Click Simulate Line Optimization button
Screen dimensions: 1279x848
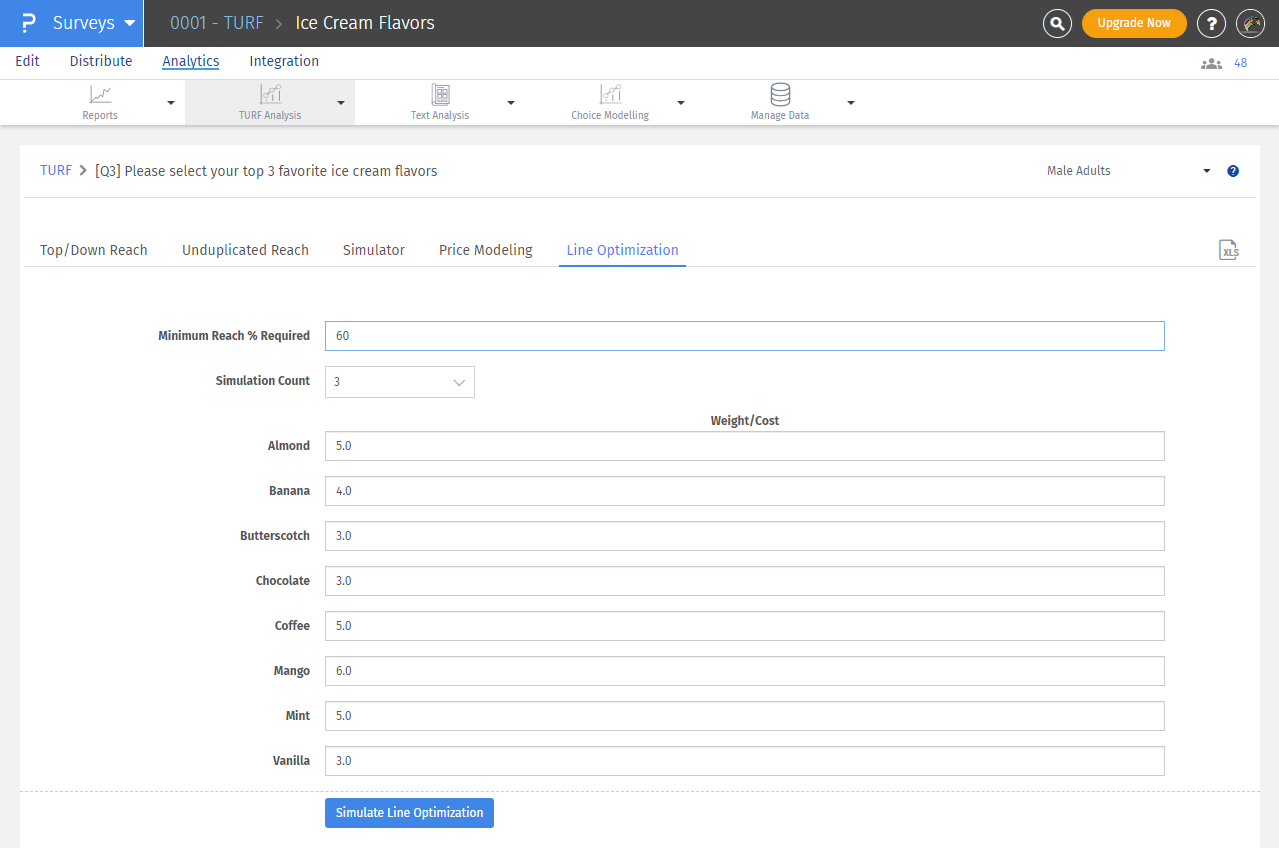pyautogui.click(x=409, y=813)
